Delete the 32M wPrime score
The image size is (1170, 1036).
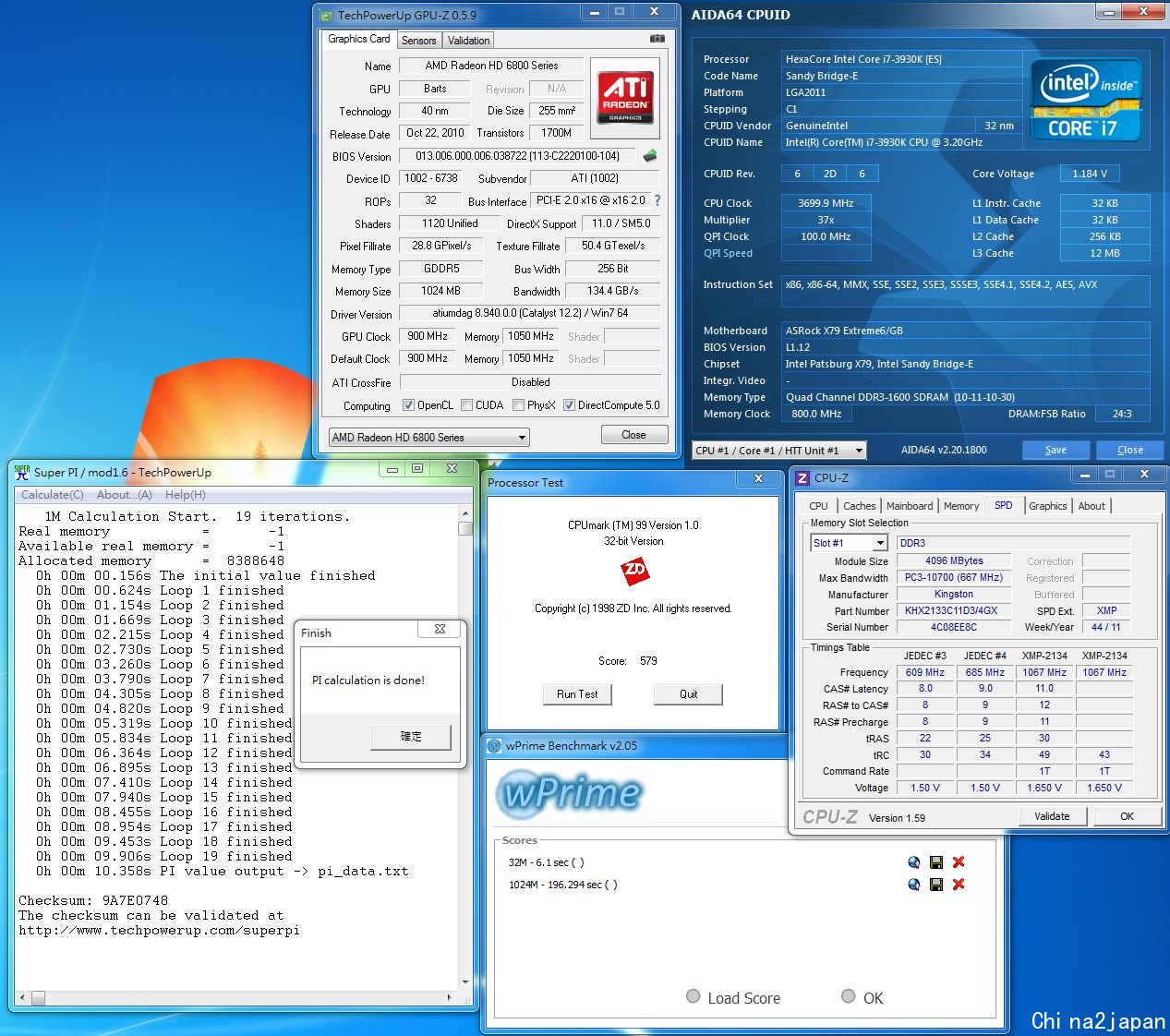959,862
